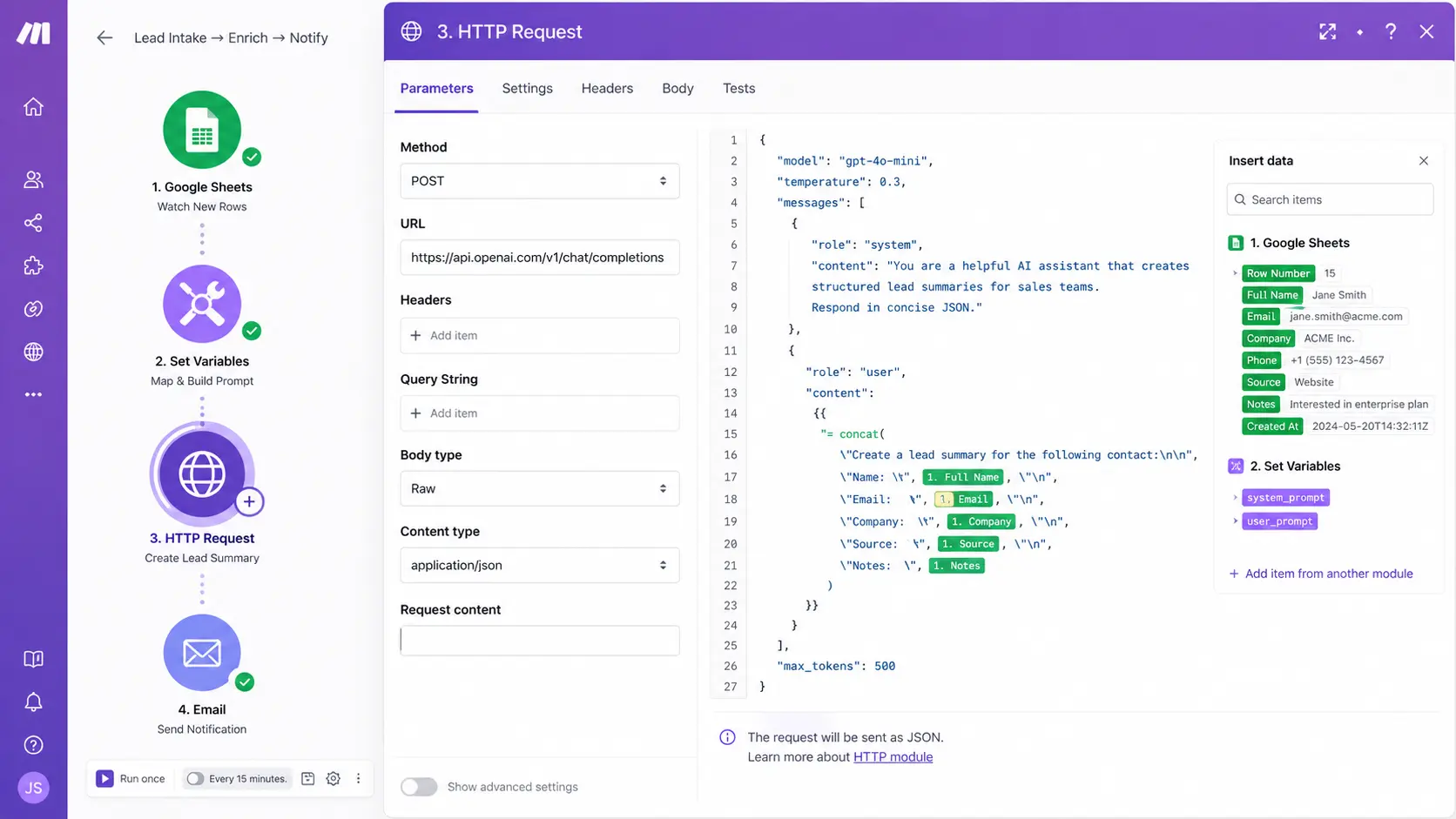Open the Content type dropdown showing application/json
Screen dimensions: 1456x819
[540, 566]
